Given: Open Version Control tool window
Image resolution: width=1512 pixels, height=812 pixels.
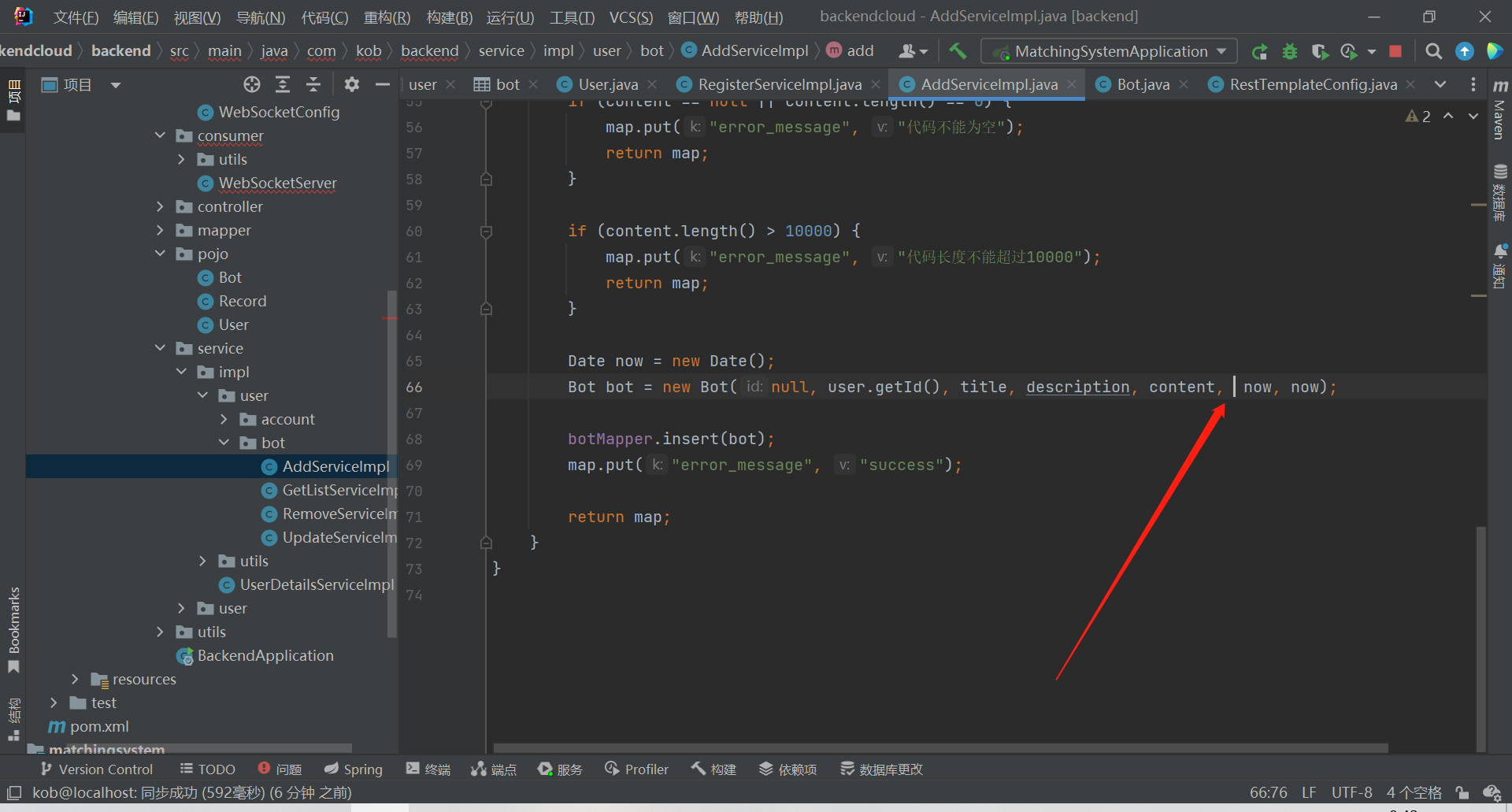Looking at the screenshot, I should pos(96,769).
